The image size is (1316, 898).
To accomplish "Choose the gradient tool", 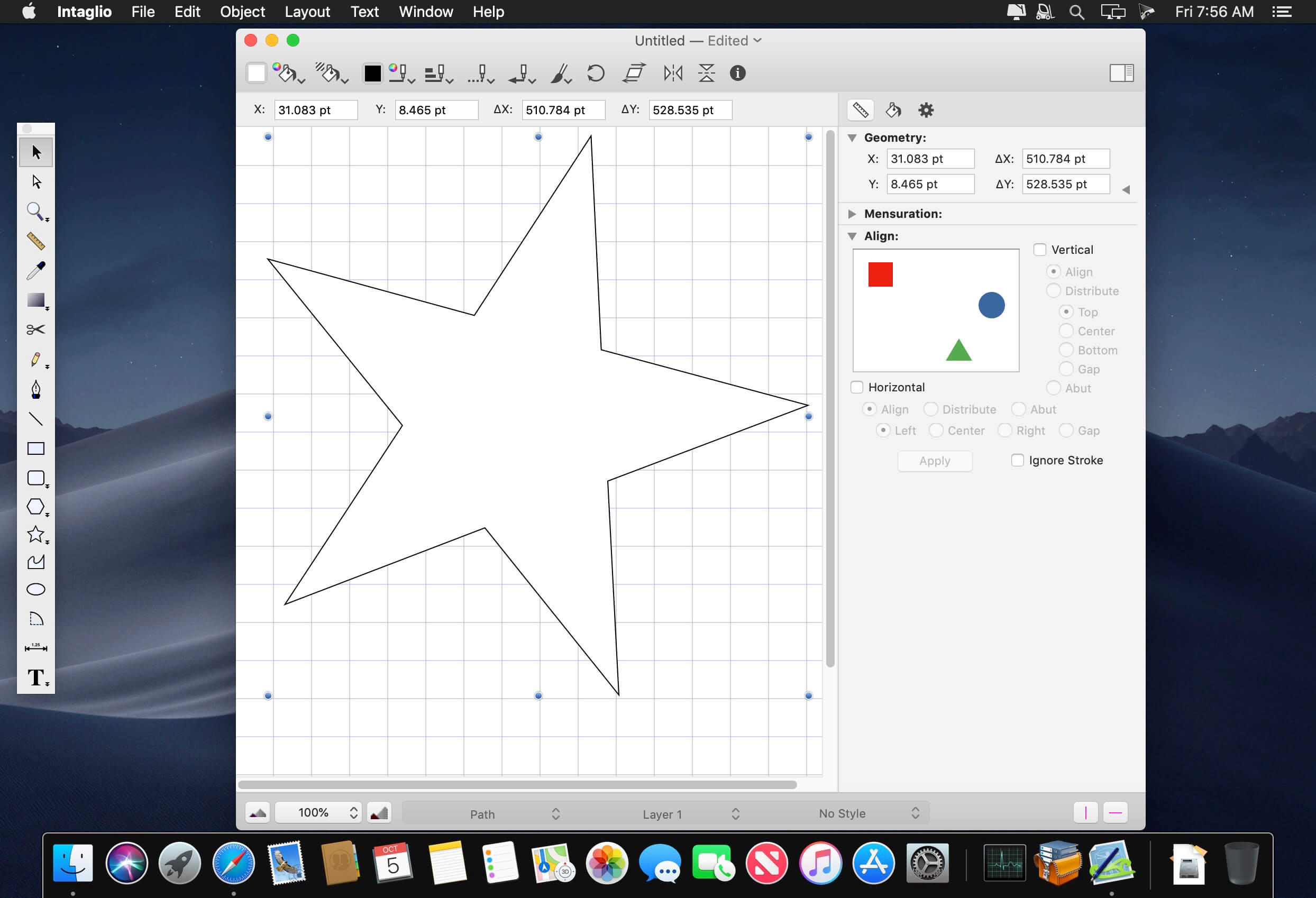I will tap(36, 300).
